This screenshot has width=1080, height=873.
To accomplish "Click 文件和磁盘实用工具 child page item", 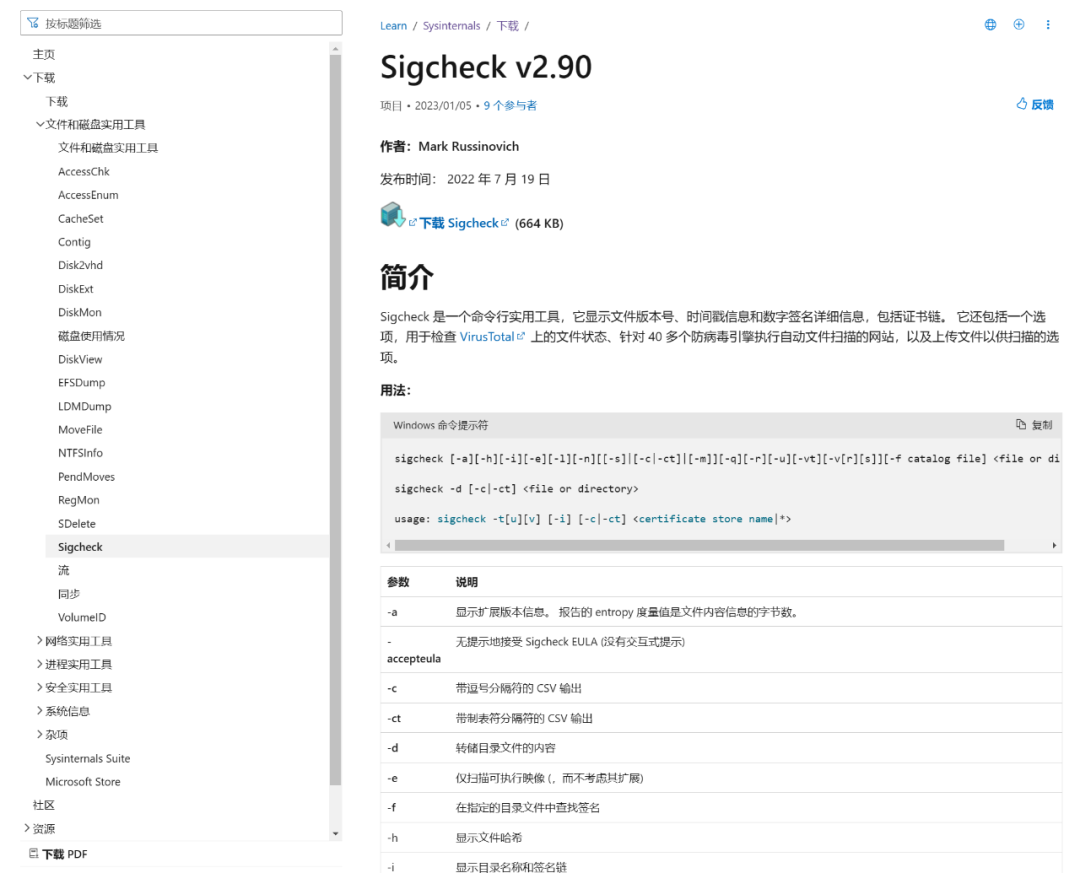I will [108, 147].
